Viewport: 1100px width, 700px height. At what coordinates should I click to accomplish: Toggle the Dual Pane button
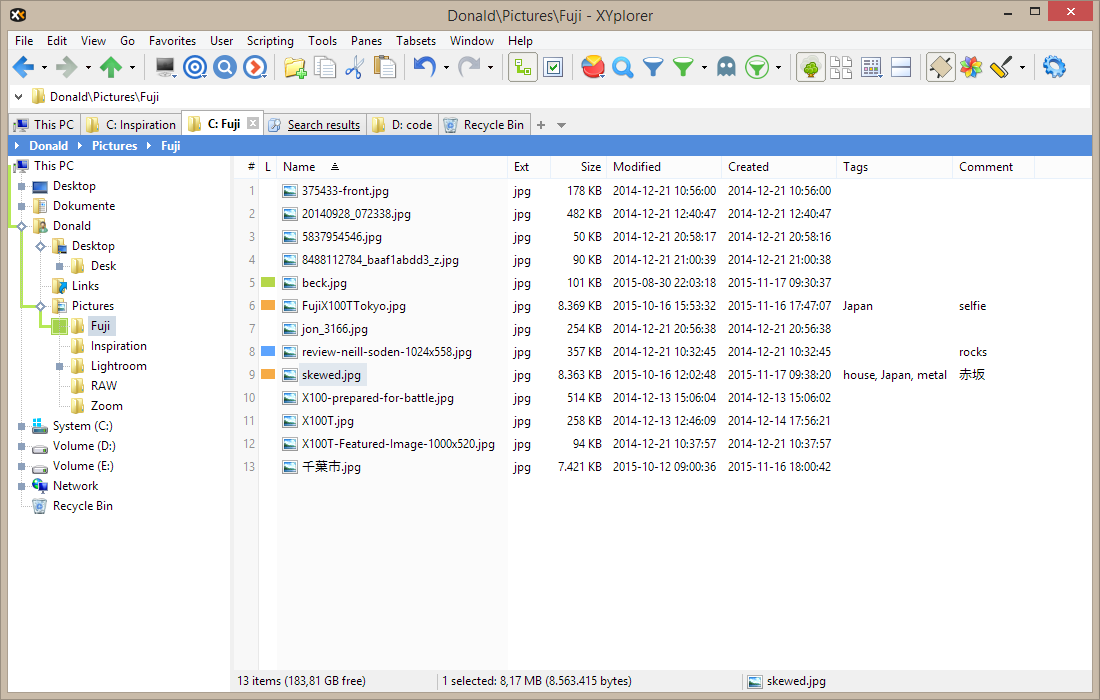[901, 67]
